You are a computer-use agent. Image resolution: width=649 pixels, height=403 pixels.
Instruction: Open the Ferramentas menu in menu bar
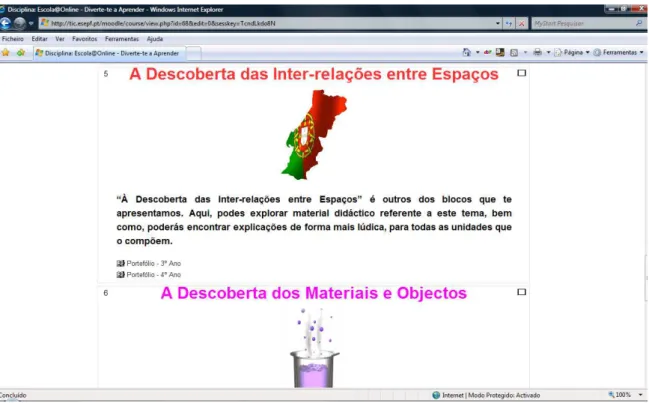pos(122,39)
